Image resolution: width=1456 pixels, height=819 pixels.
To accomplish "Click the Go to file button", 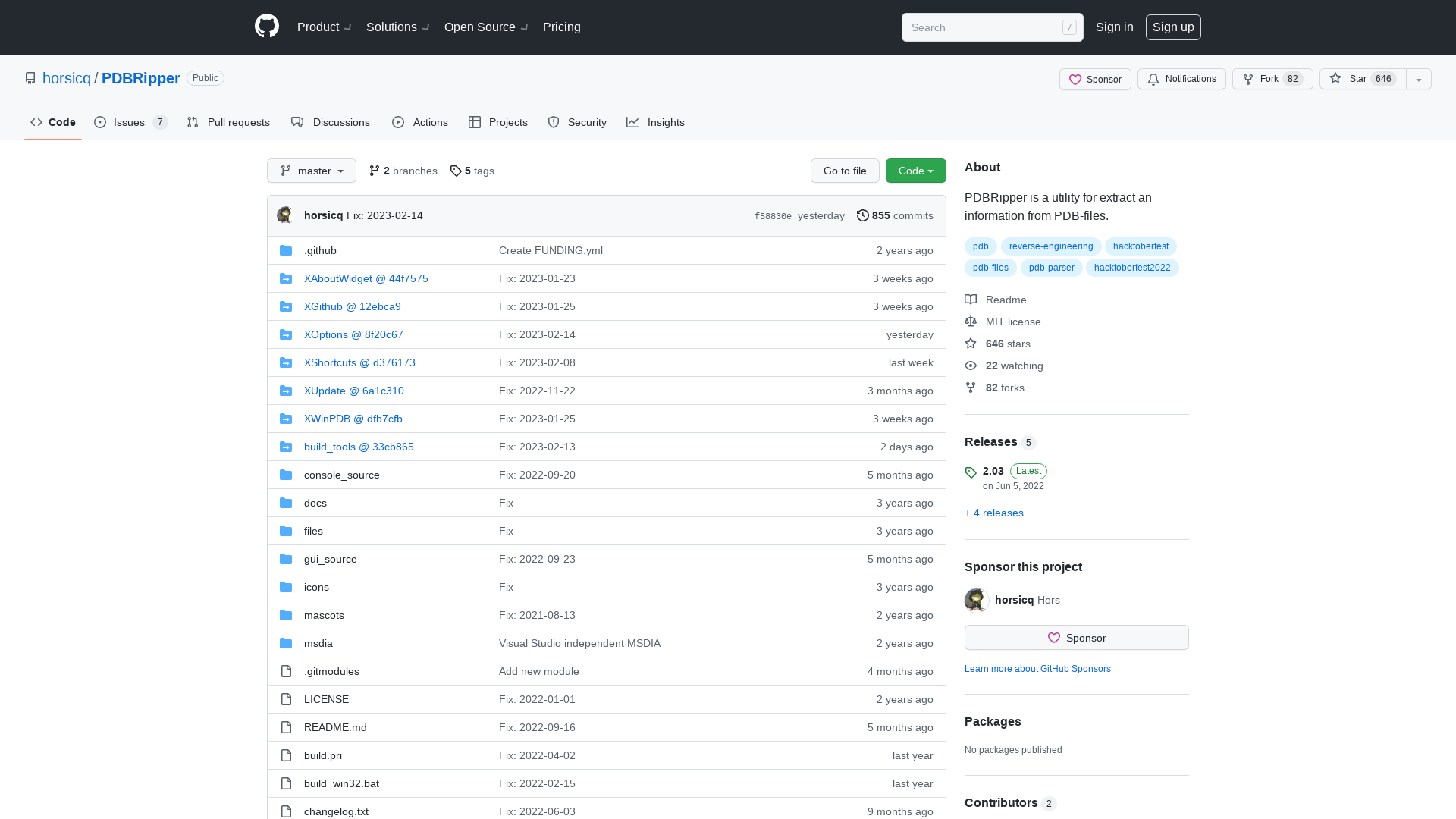I will point(845,171).
